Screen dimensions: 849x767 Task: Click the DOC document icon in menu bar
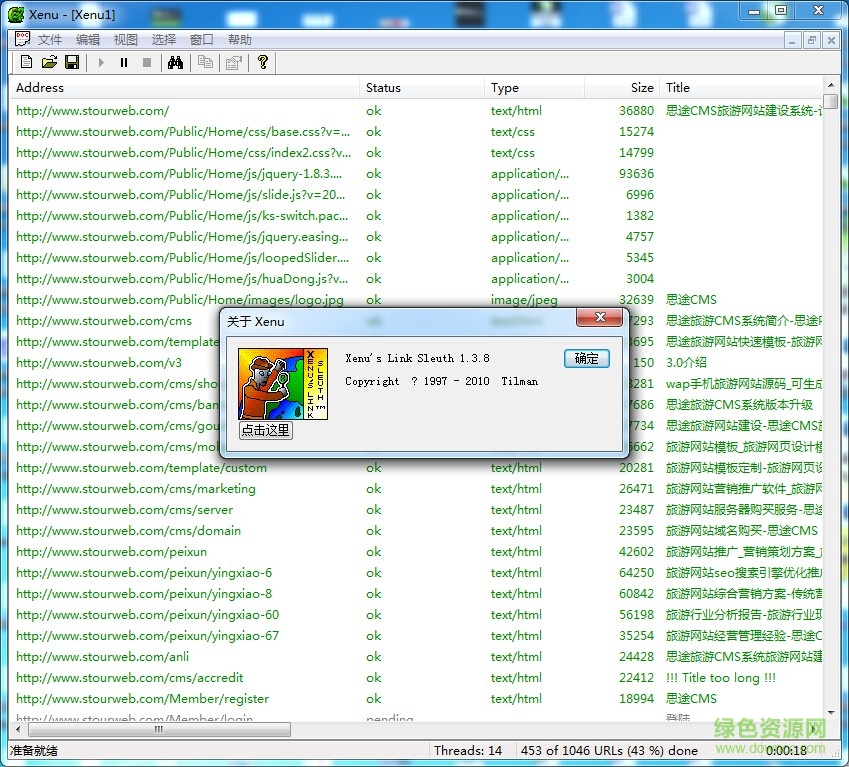[x=22, y=40]
